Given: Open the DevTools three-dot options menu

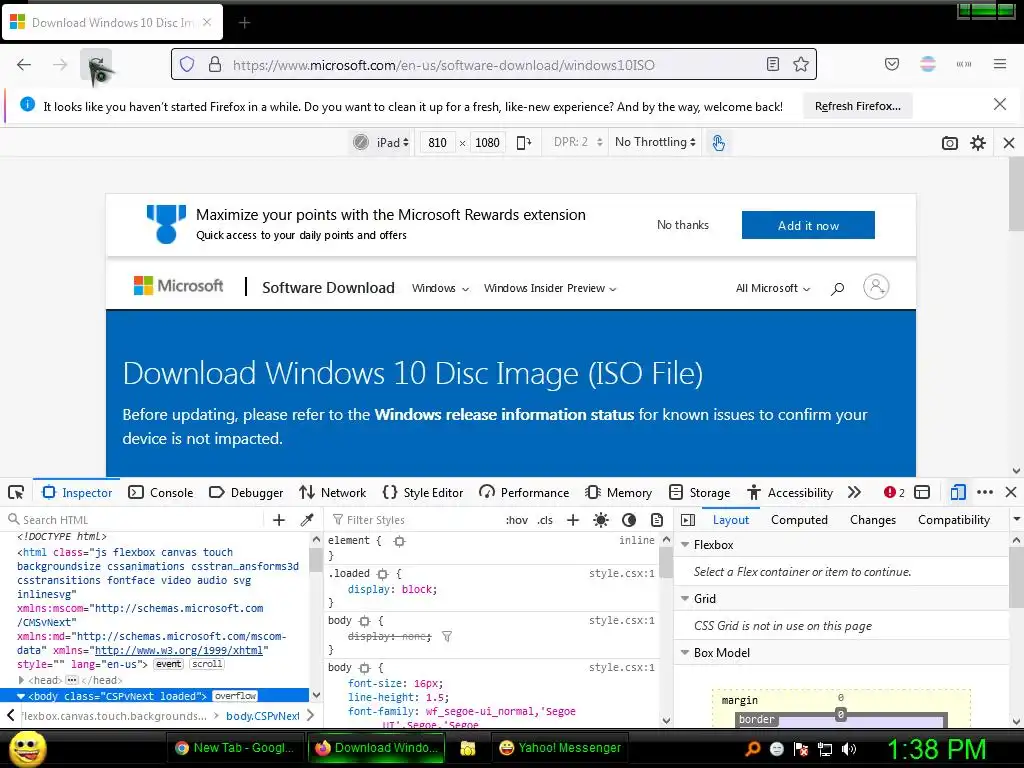Looking at the screenshot, I should (985, 492).
